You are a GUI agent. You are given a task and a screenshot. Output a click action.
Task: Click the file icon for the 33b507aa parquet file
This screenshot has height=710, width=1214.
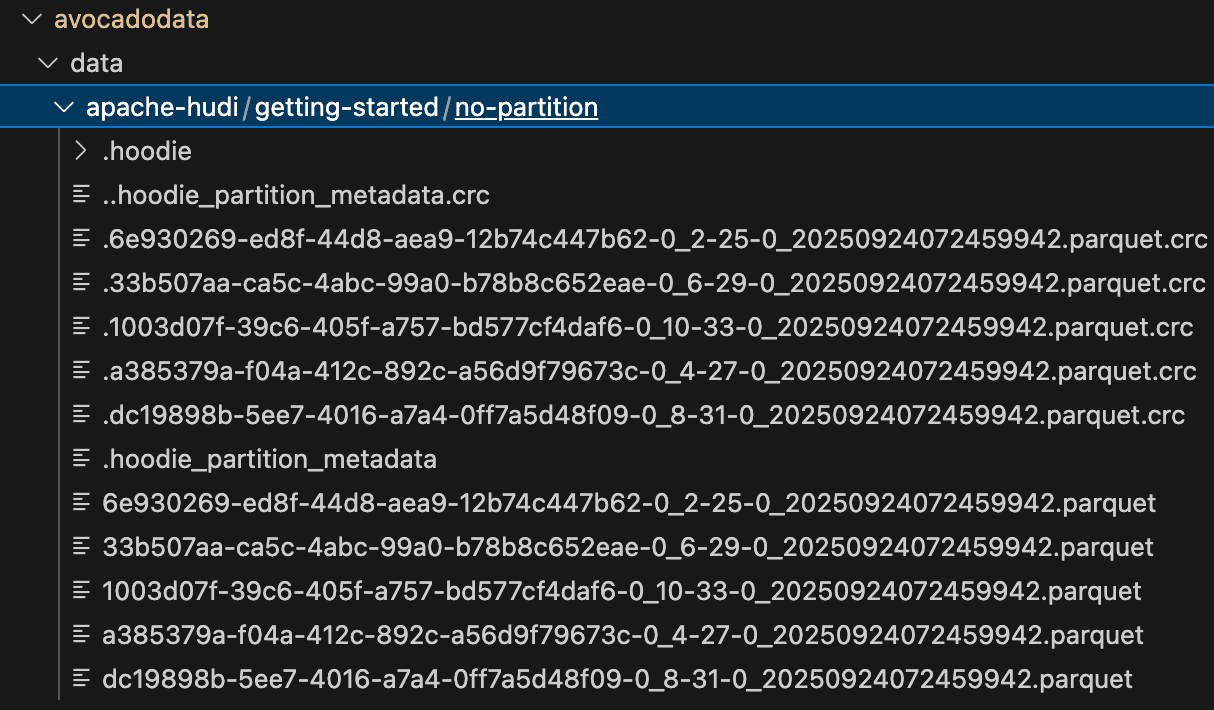(81, 547)
